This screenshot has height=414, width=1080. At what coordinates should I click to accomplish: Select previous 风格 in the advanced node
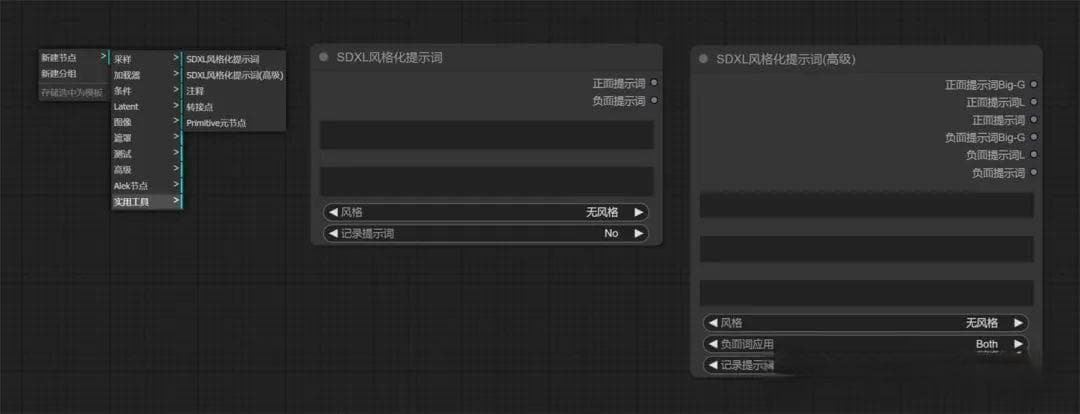click(712, 322)
